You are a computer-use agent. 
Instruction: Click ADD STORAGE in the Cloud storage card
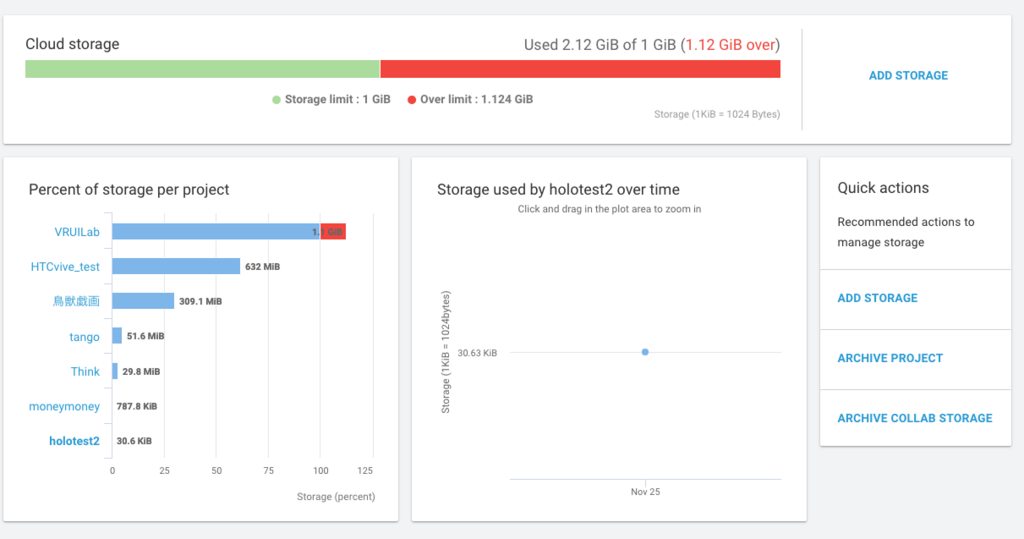(x=908, y=76)
